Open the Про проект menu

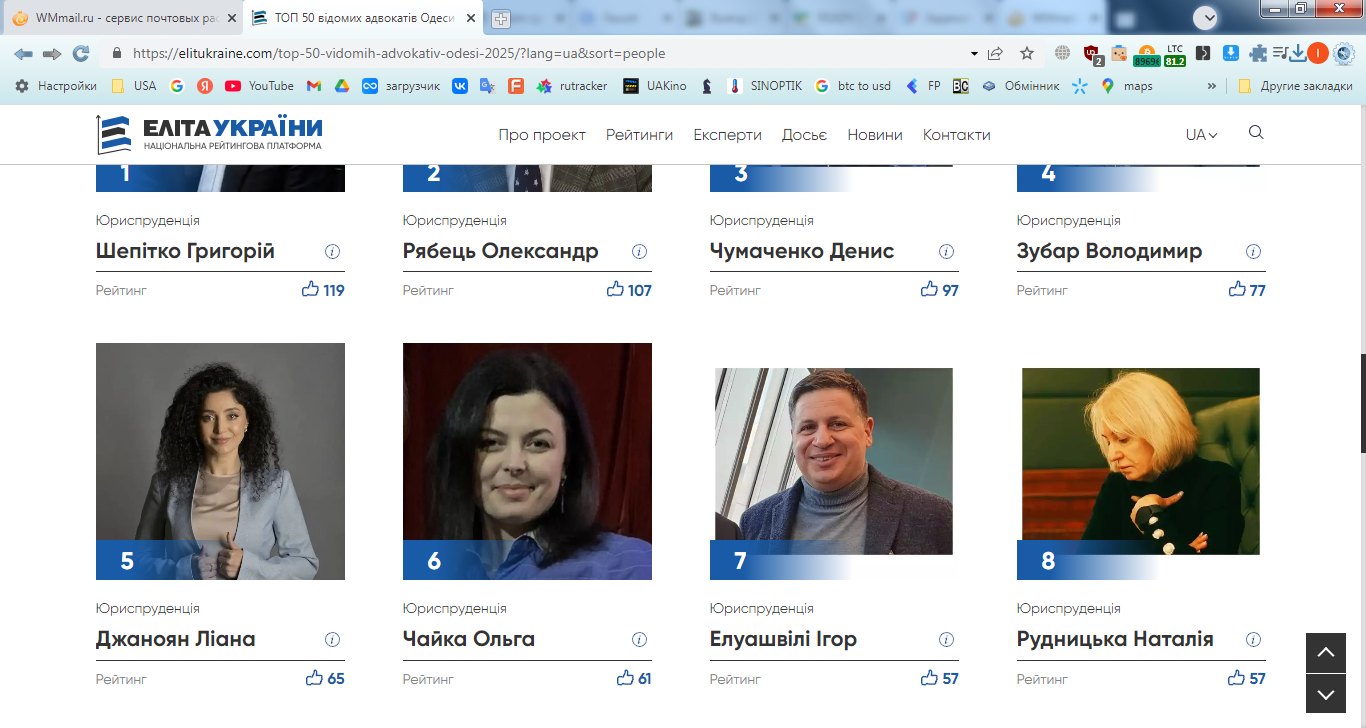click(x=542, y=135)
